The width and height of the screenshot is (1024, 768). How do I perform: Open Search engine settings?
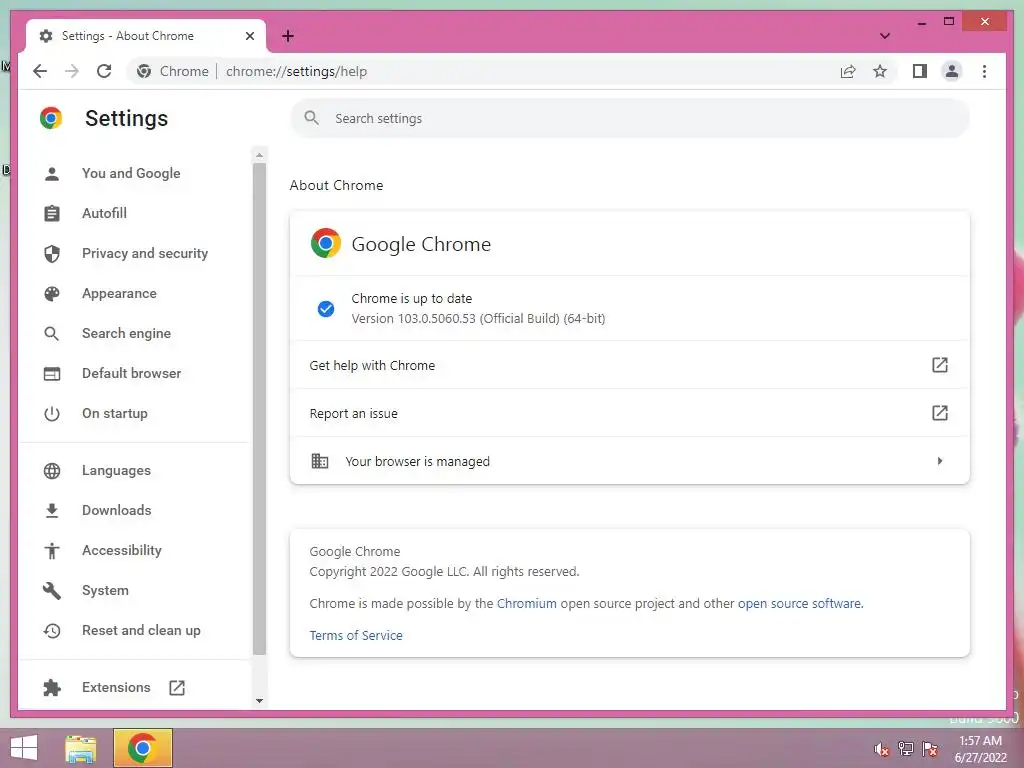pos(126,333)
